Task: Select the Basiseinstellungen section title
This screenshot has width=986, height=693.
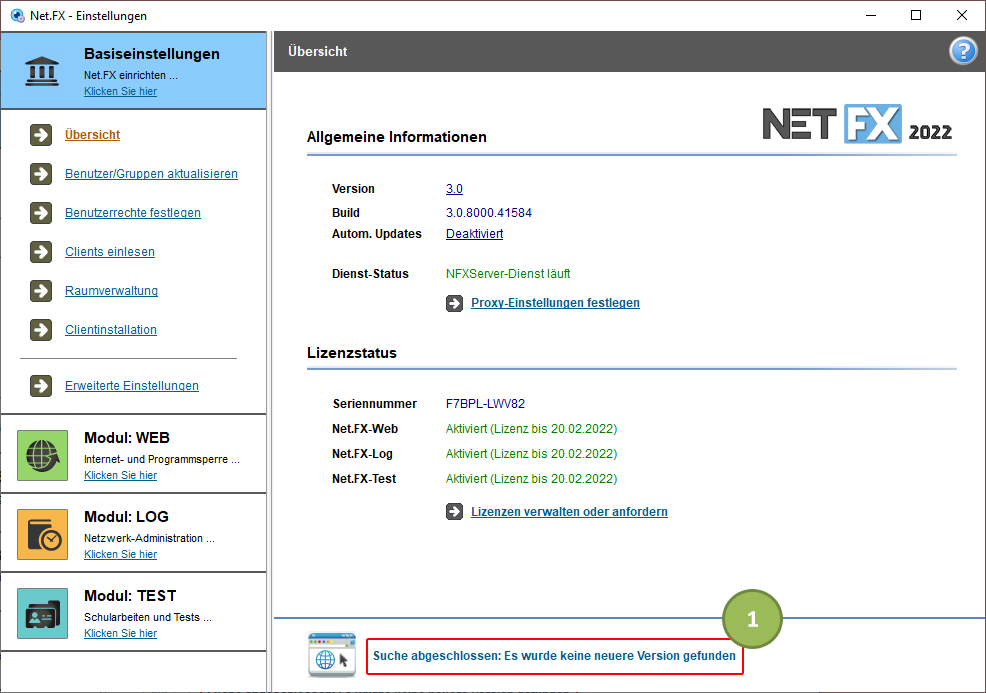Action: pos(152,54)
